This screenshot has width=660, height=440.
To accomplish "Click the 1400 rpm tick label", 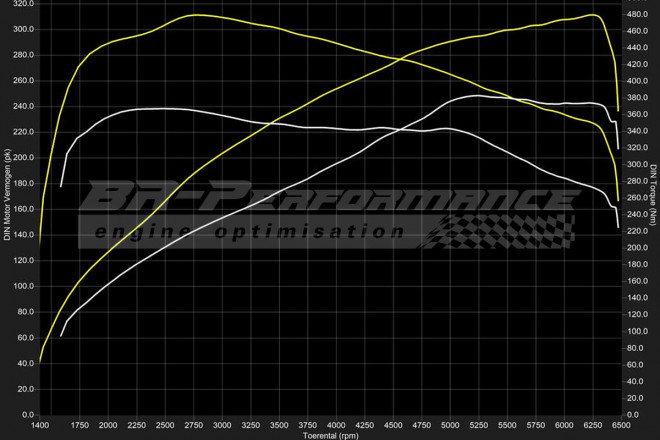I will click(x=40, y=425).
